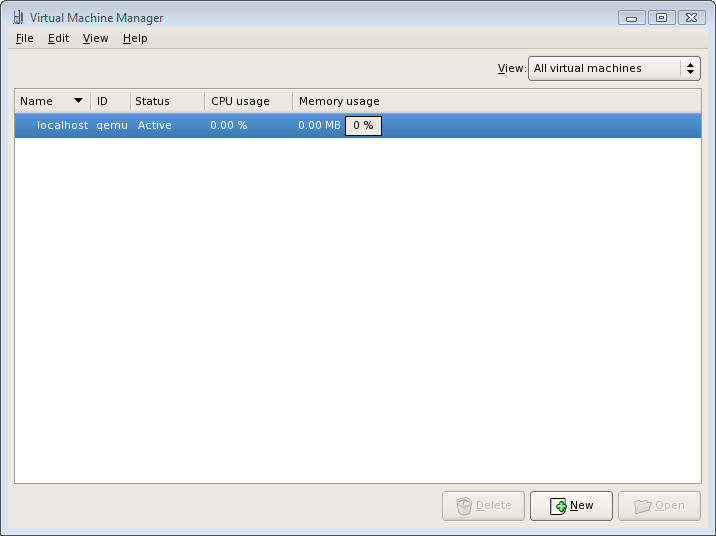Maximize the Virtual Machine Manager window
This screenshot has height=536, width=716.
pyautogui.click(x=661, y=17)
